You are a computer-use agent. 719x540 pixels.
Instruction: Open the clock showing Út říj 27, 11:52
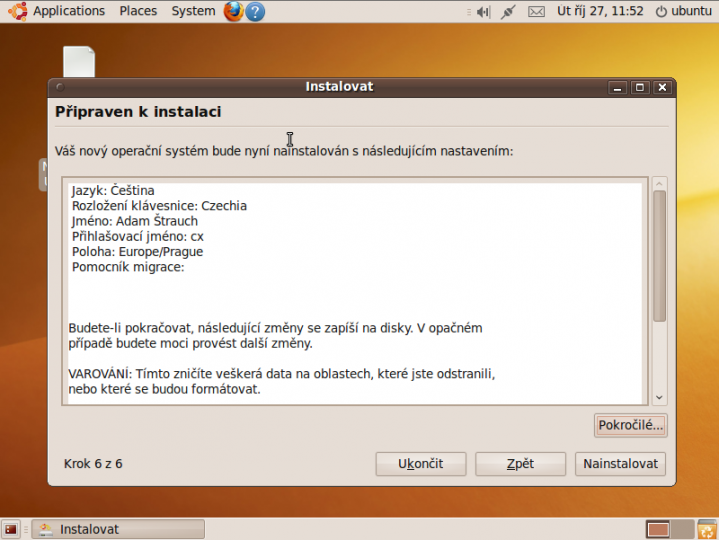pyautogui.click(x=600, y=11)
